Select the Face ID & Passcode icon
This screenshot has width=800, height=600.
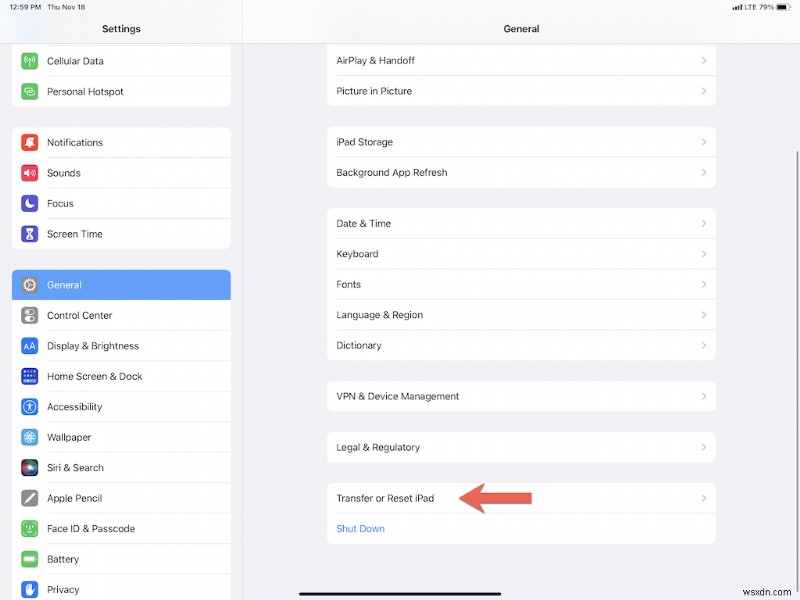pos(31,528)
